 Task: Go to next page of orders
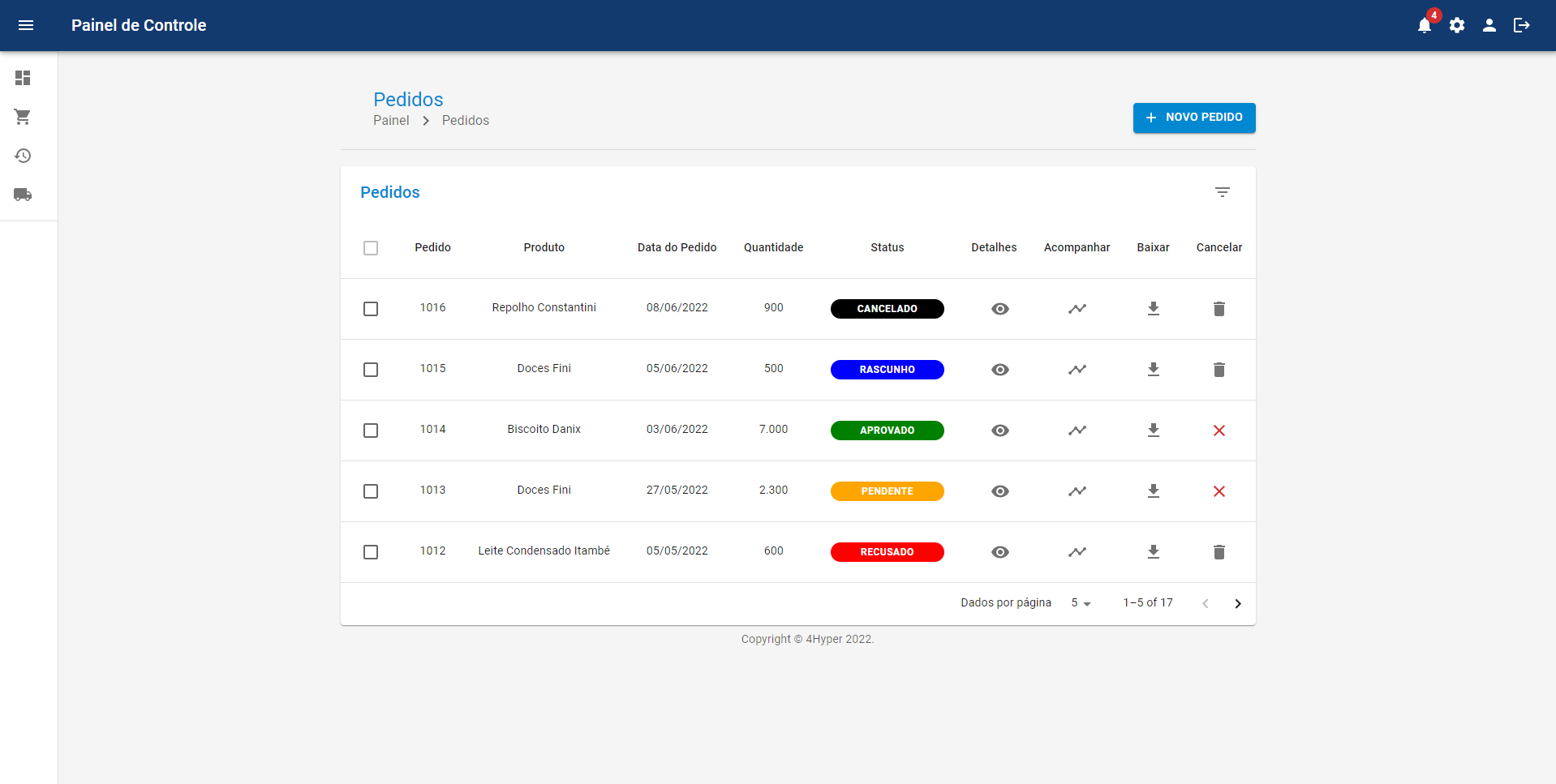click(x=1237, y=603)
